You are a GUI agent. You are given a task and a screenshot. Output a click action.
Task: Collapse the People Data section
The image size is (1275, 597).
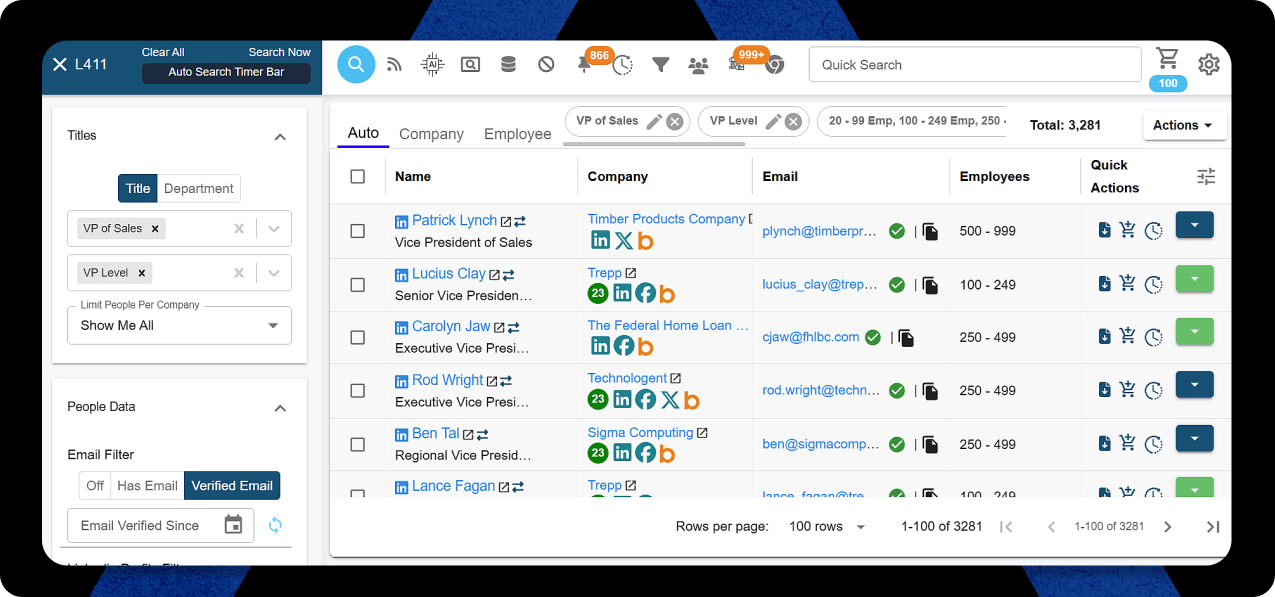click(x=280, y=407)
